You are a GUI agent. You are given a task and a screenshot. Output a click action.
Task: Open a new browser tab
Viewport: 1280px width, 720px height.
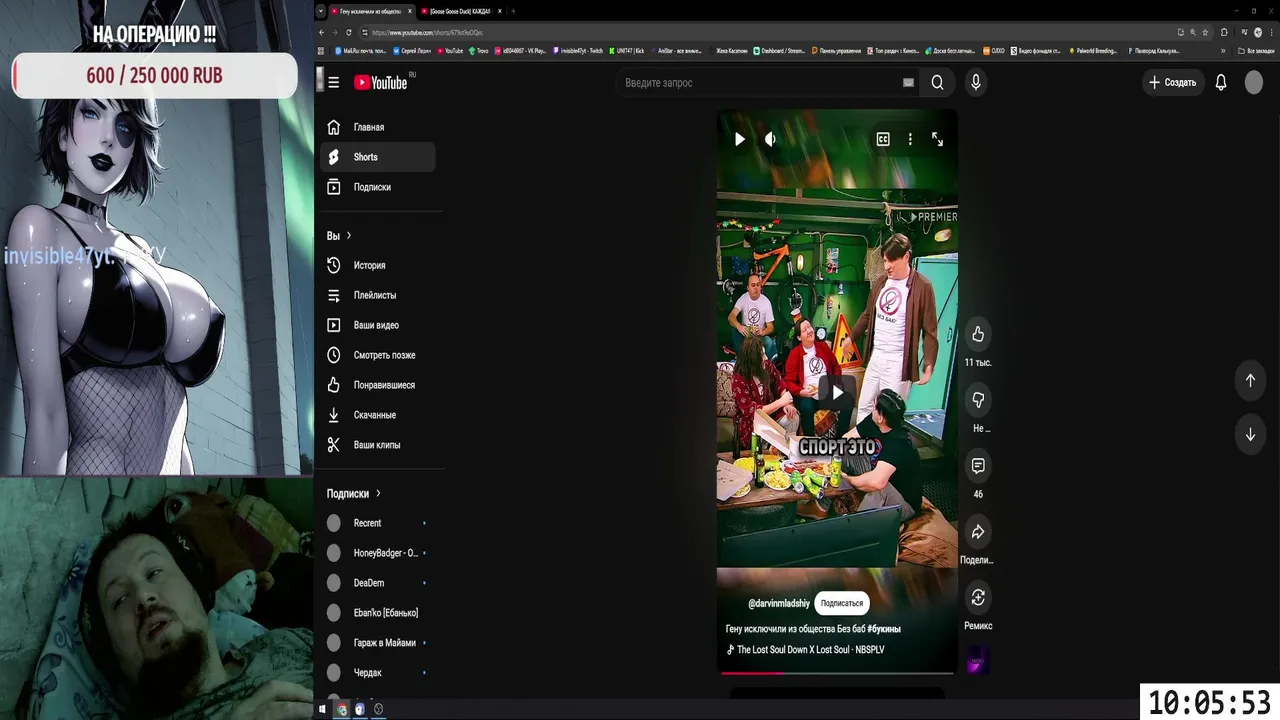click(x=514, y=11)
